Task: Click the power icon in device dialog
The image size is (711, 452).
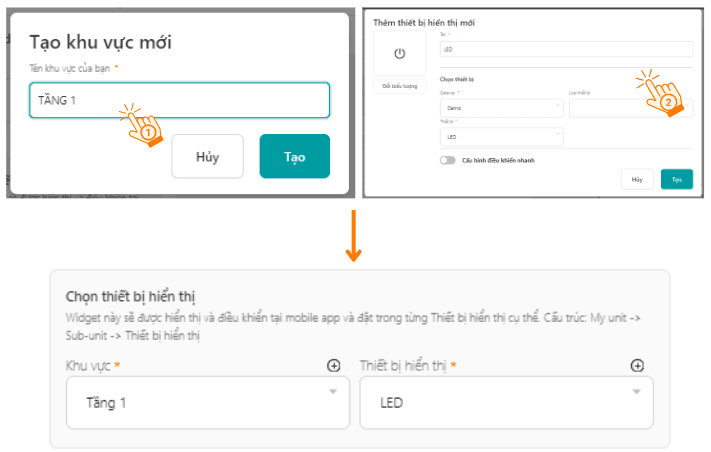Action: tap(399, 53)
